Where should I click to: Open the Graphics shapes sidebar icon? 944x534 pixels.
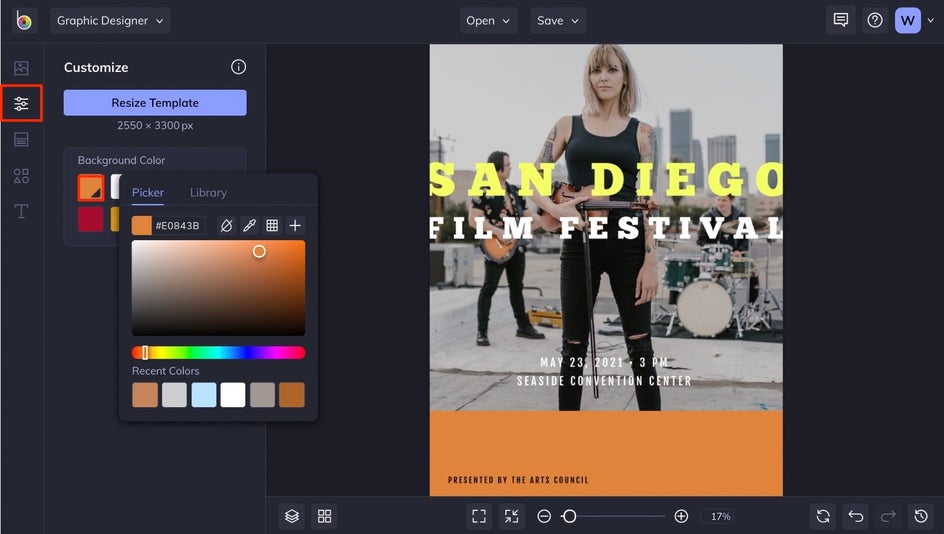(21, 176)
